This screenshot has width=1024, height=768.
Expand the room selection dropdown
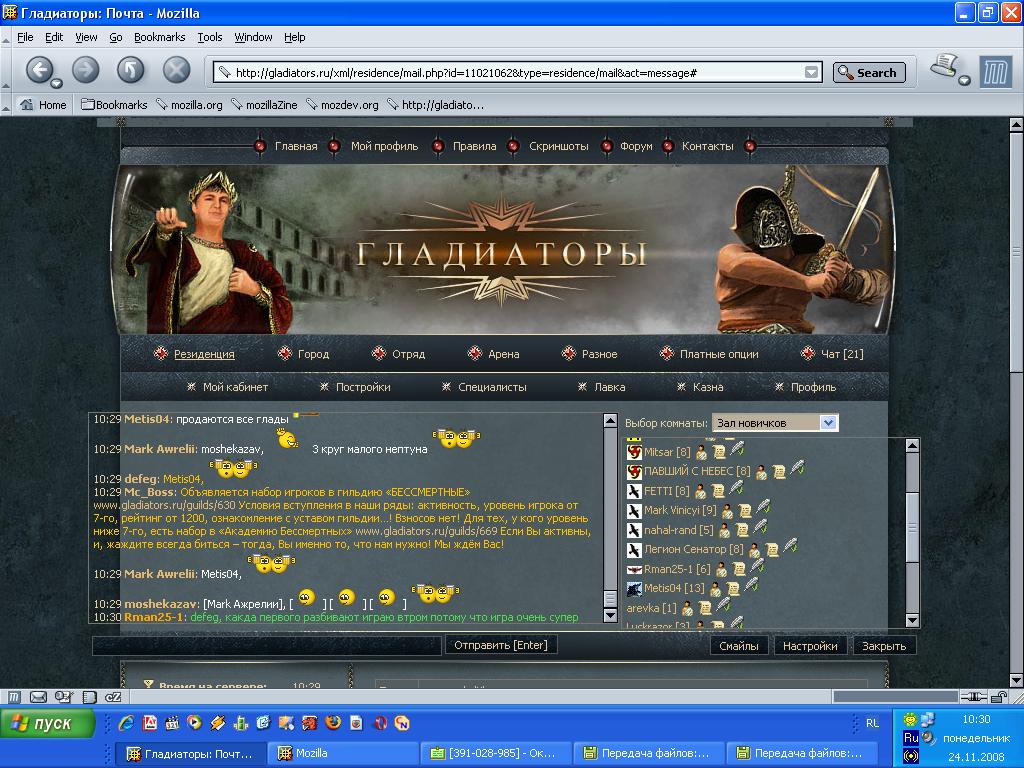(827, 423)
